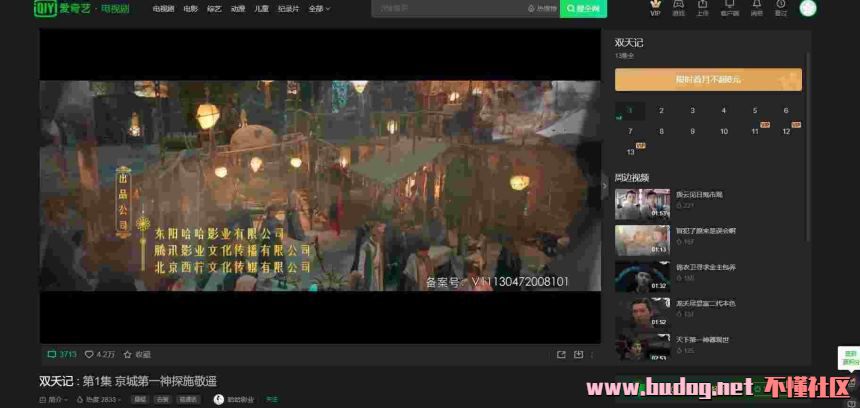
Task: Select episode 2
Action: (661, 111)
